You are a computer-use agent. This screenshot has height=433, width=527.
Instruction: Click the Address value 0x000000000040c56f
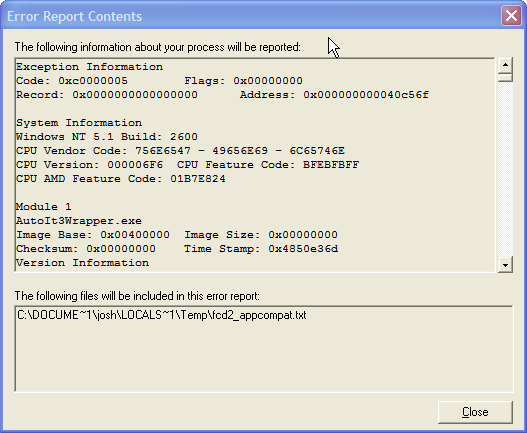point(366,95)
